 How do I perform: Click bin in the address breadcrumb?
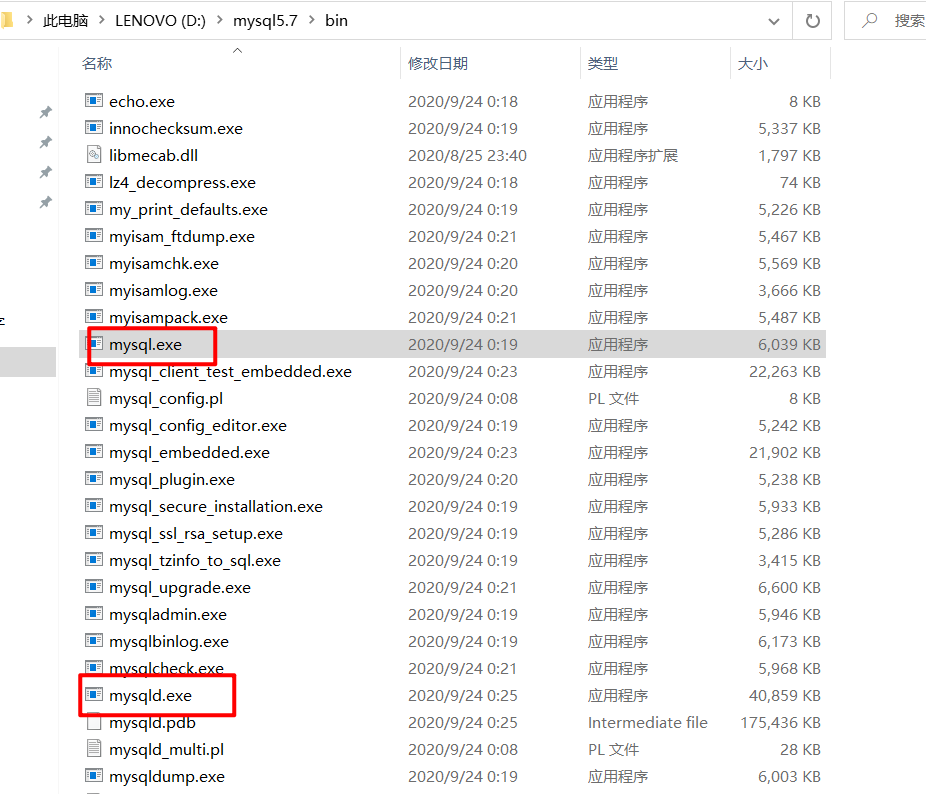[336, 21]
